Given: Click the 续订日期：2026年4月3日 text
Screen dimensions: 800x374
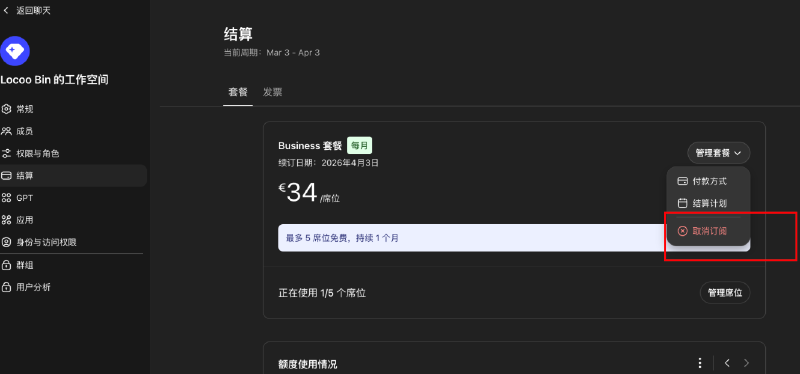Looking at the screenshot, I should [329, 163].
